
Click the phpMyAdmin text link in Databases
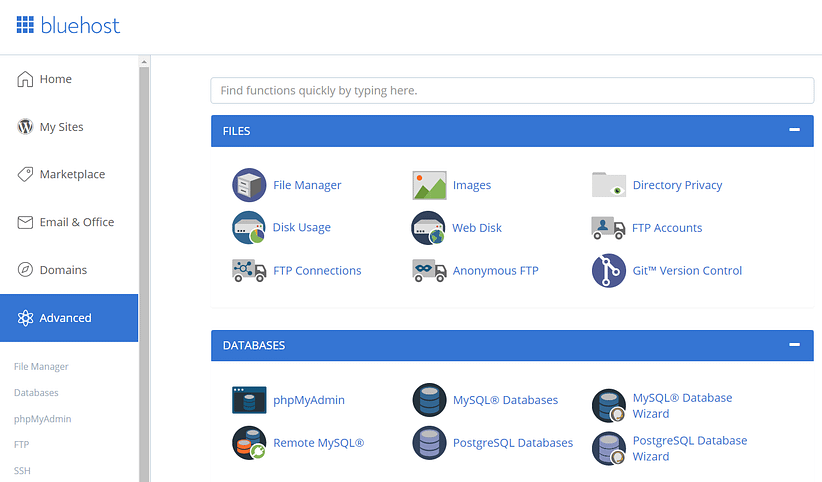pos(309,400)
